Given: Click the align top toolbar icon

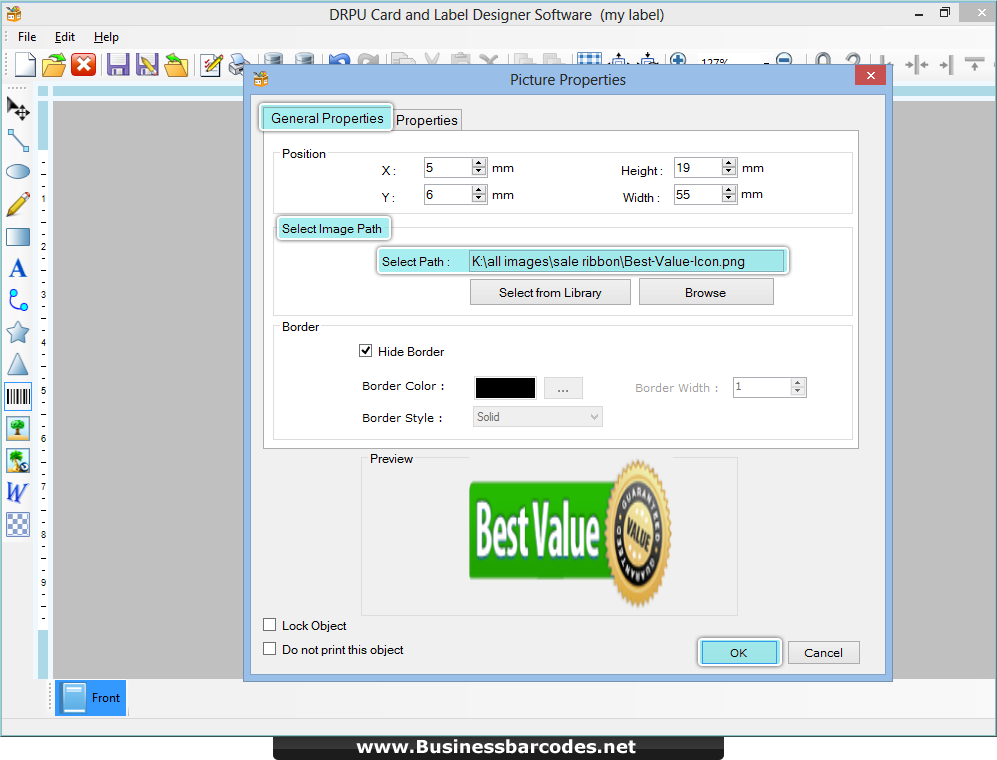Looking at the screenshot, I should pyautogui.click(x=974, y=64).
